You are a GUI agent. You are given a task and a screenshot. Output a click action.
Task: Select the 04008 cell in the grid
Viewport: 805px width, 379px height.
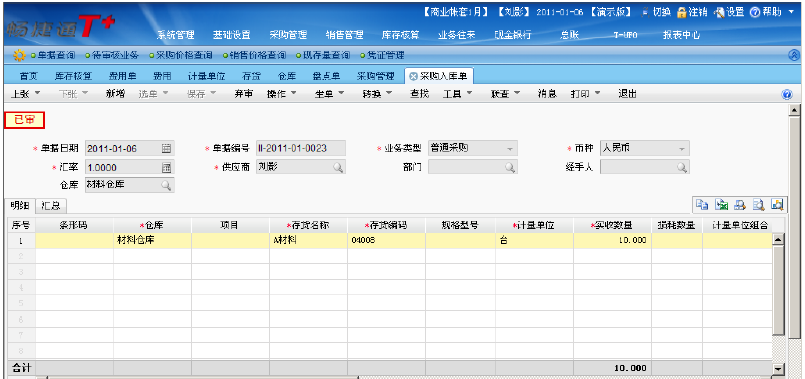coord(387,240)
